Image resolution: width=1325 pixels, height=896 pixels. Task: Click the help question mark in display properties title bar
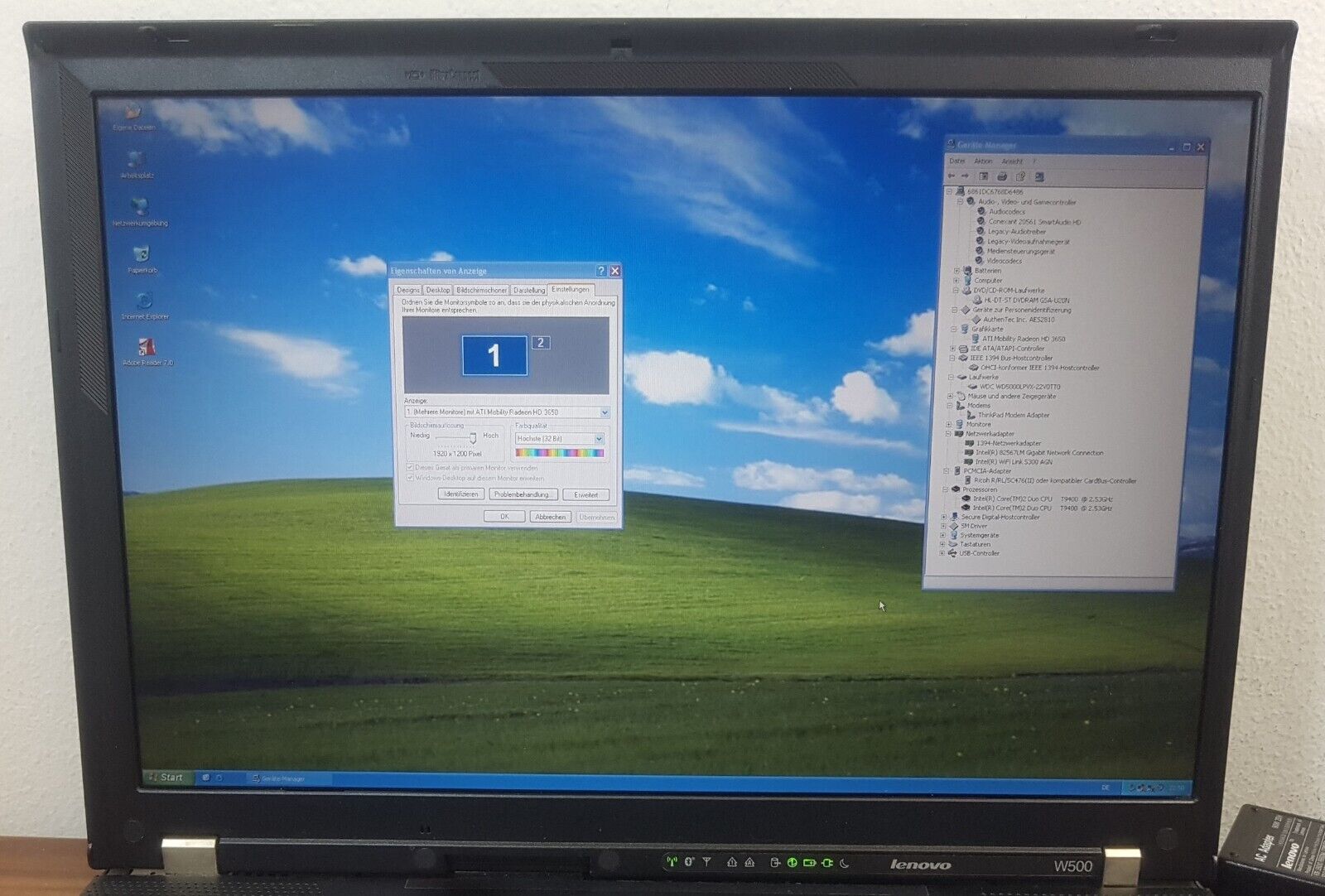tap(601, 271)
